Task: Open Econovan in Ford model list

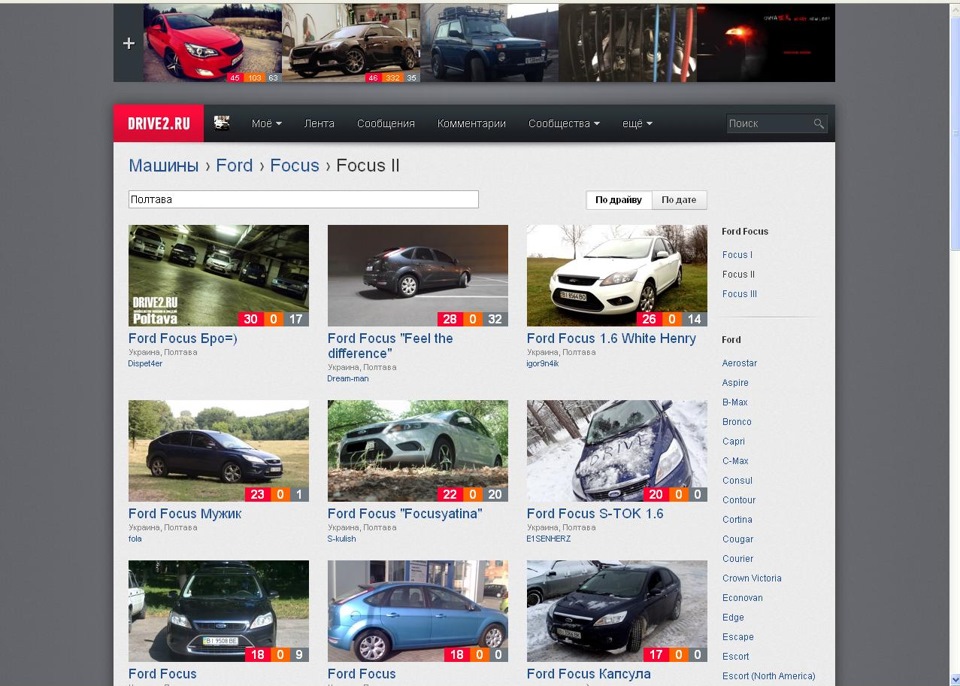Action: tap(743, 598)
